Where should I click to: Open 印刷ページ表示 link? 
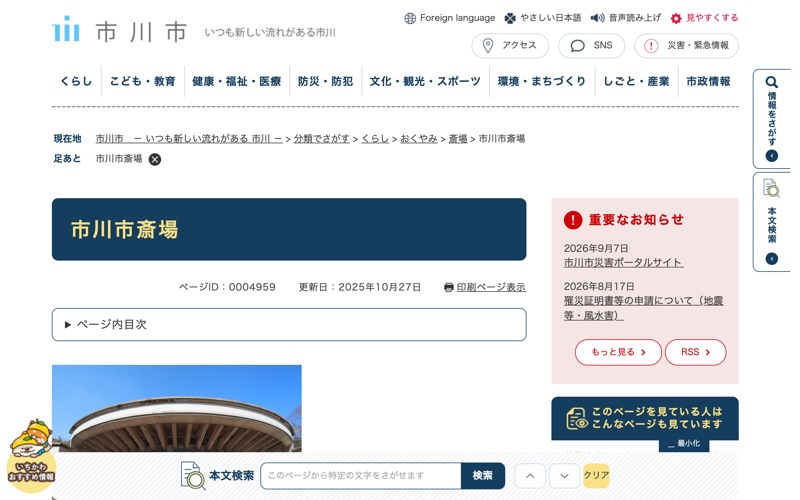click(x=491, y=287)
